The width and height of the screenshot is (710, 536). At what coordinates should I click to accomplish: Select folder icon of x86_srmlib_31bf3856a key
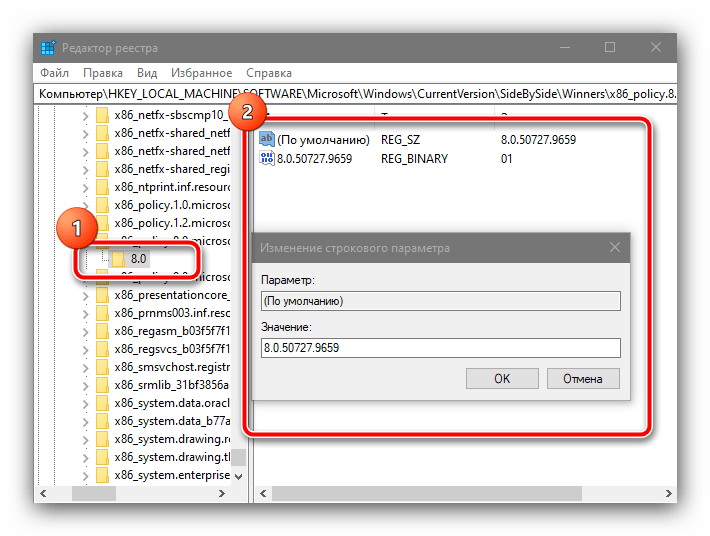click(x=102, y=385)
